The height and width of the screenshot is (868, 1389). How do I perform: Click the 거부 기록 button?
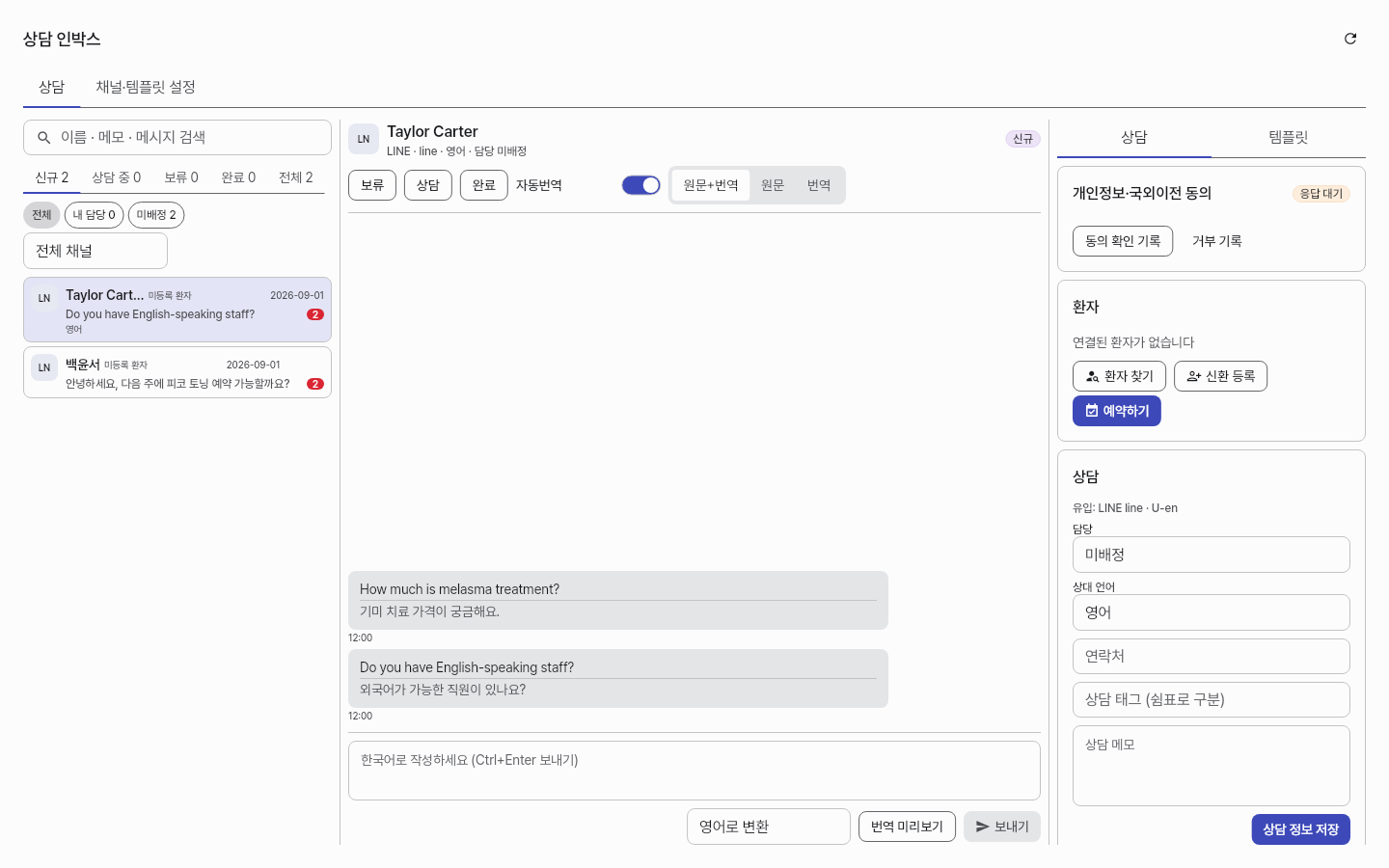(1217, 241)
